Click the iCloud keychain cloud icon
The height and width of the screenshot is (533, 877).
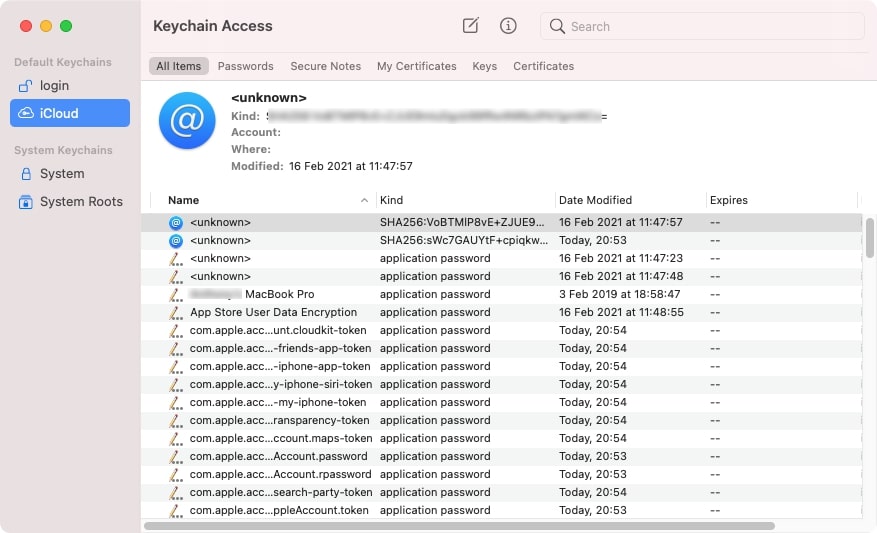point(26,113)
